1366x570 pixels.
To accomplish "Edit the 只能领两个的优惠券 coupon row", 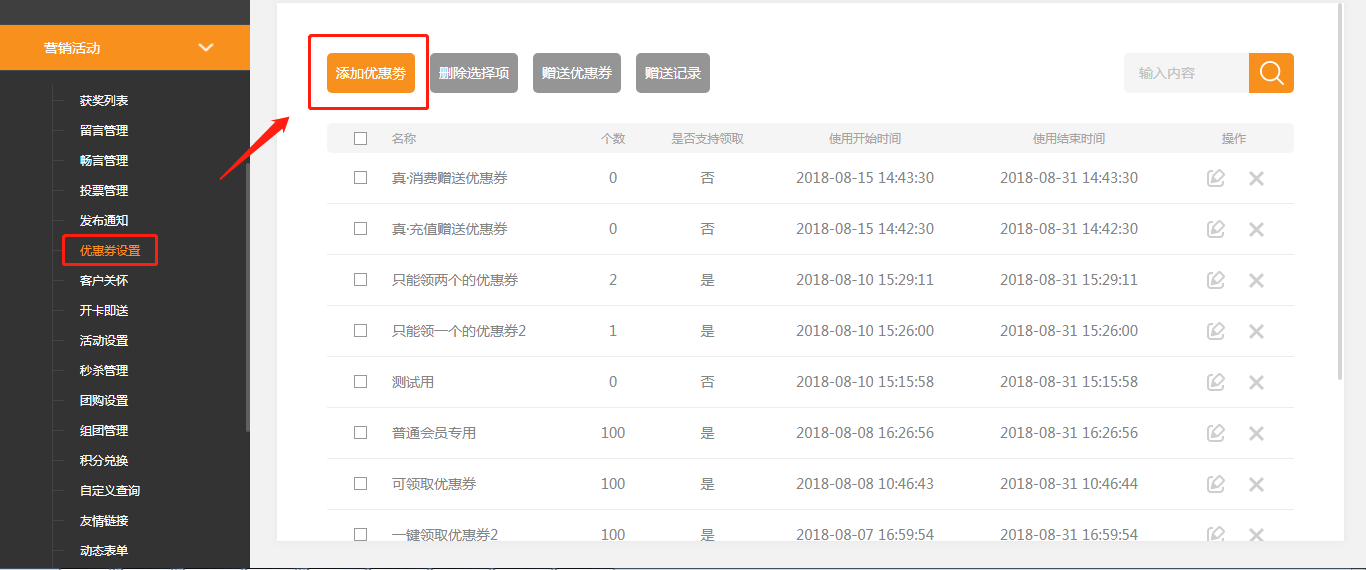I will [1216, 280].
